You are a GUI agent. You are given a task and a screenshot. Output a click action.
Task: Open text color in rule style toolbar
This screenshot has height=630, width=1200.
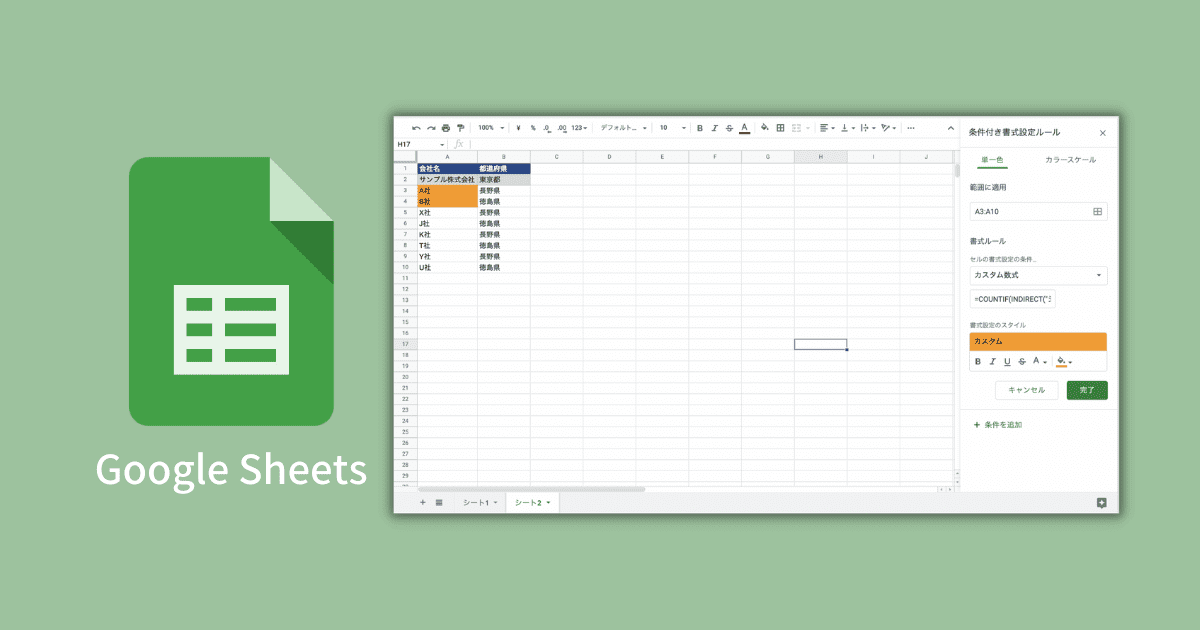(1038, 361)
